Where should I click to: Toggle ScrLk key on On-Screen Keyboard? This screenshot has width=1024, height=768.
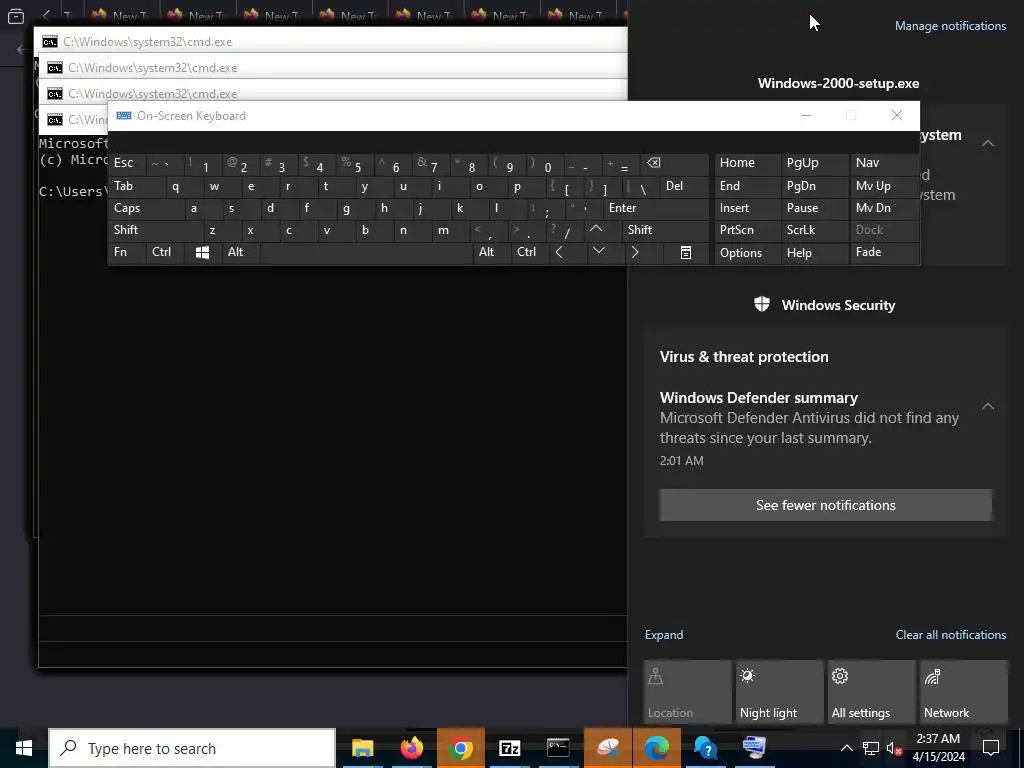coord(814,230)
